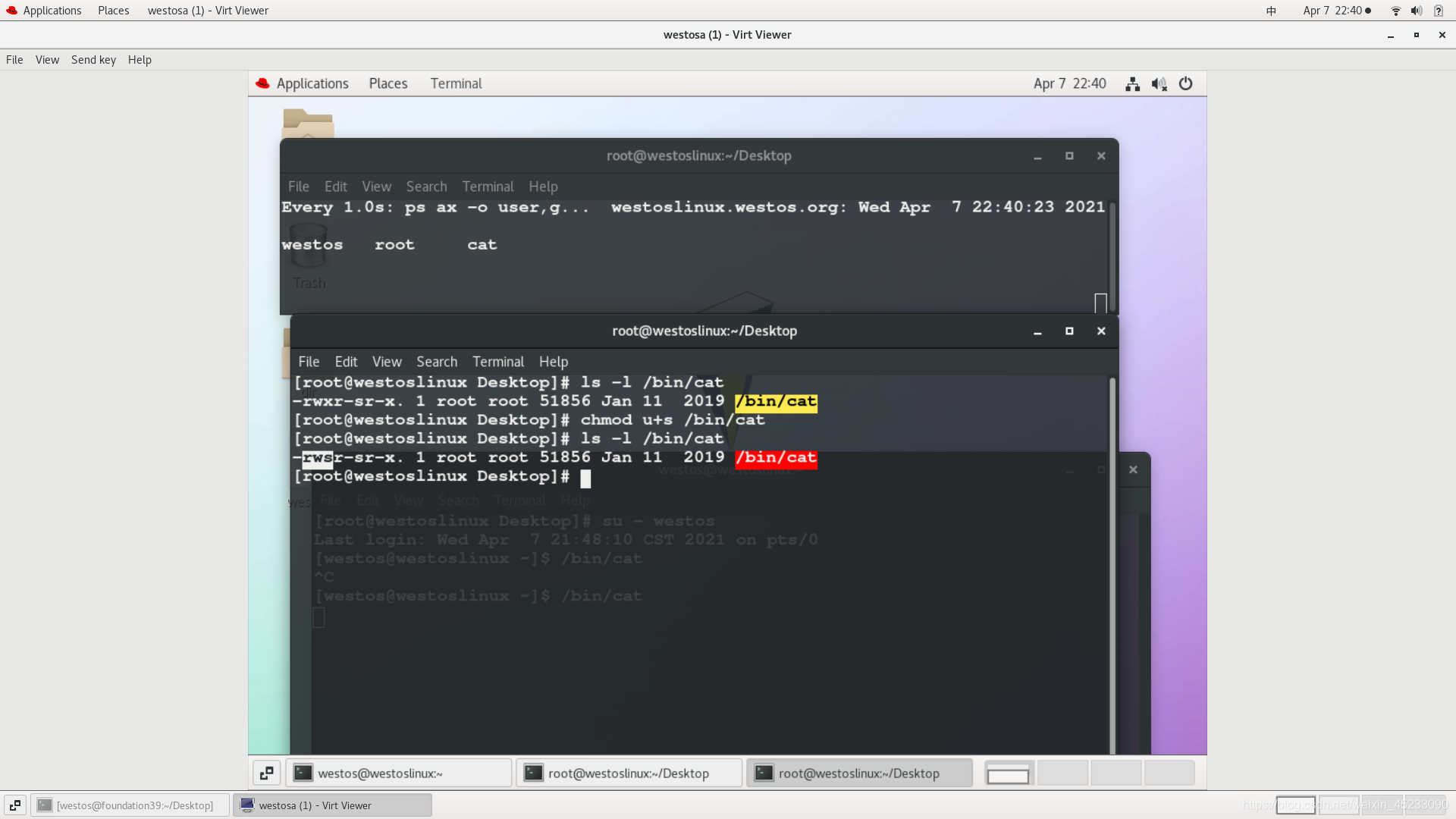Viewport: 1456px width, 819px height.
Task: Click host show-desktop icon in bottom panel
Action: coord(14,805)
